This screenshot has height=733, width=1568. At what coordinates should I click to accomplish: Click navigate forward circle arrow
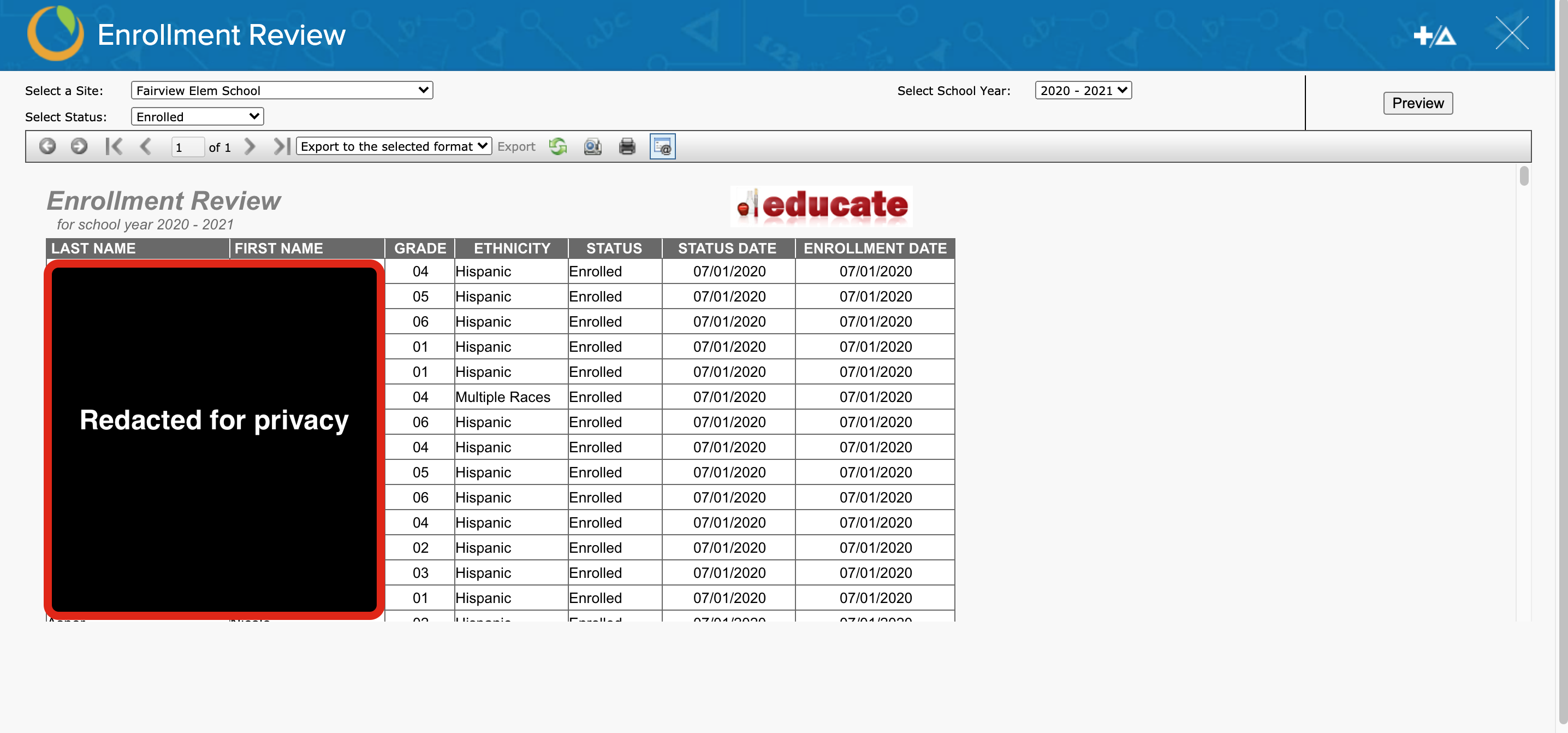tap(79, 146)
